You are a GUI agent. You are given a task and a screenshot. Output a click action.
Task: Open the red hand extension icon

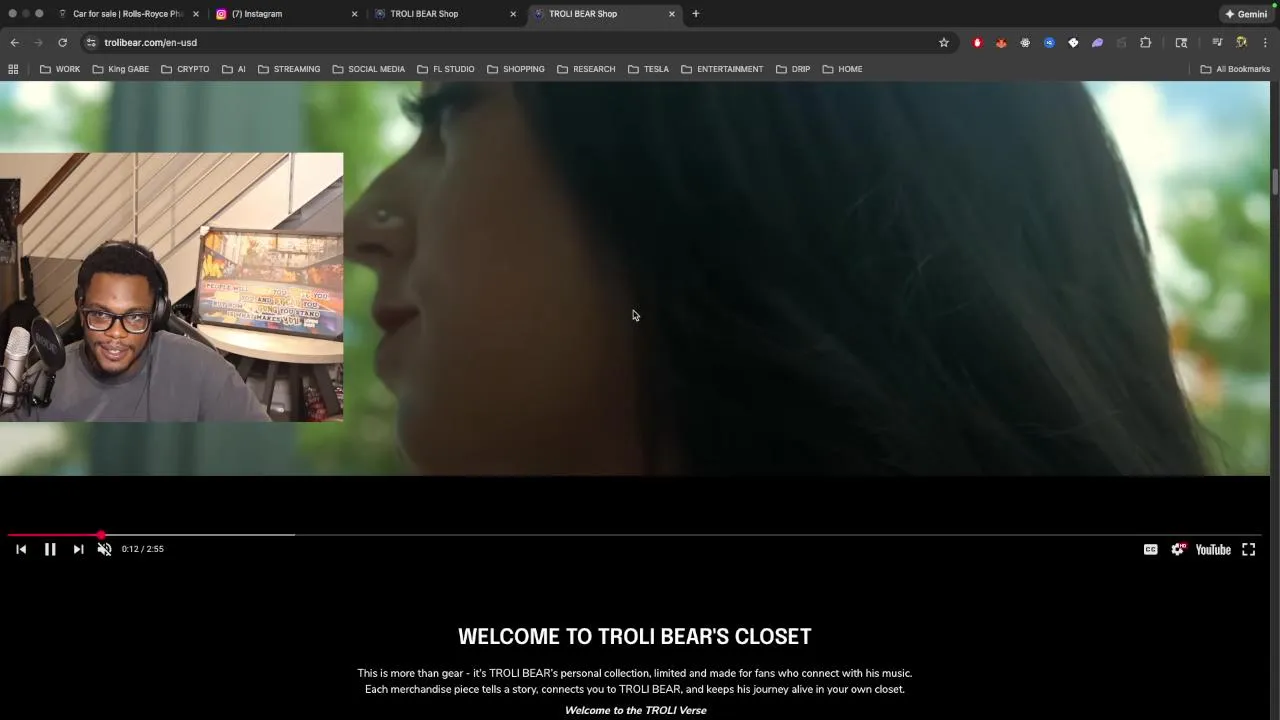977,42
